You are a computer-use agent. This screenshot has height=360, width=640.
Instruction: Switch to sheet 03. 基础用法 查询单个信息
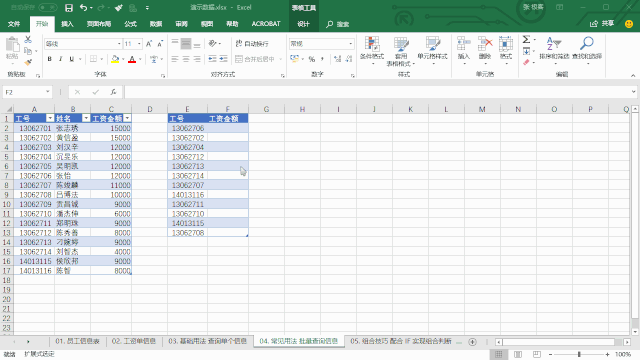click(207, 341)
